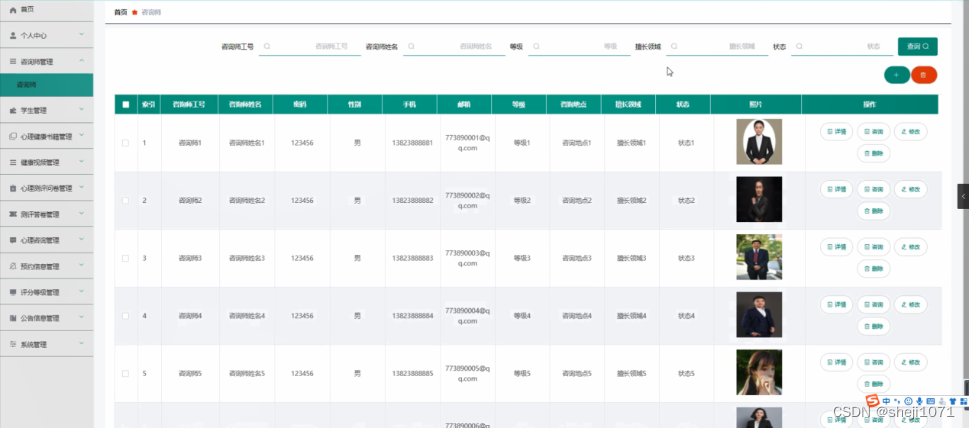Click 修改 button for 咨询师2 row
Viewport: 970px width, 429px height.
pos(911,189)
